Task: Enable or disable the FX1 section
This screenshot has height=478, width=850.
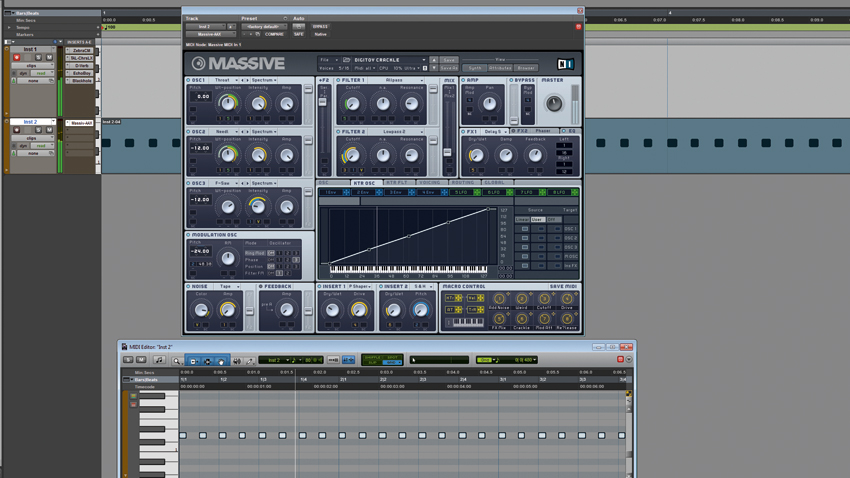Action: pos(464,131)
